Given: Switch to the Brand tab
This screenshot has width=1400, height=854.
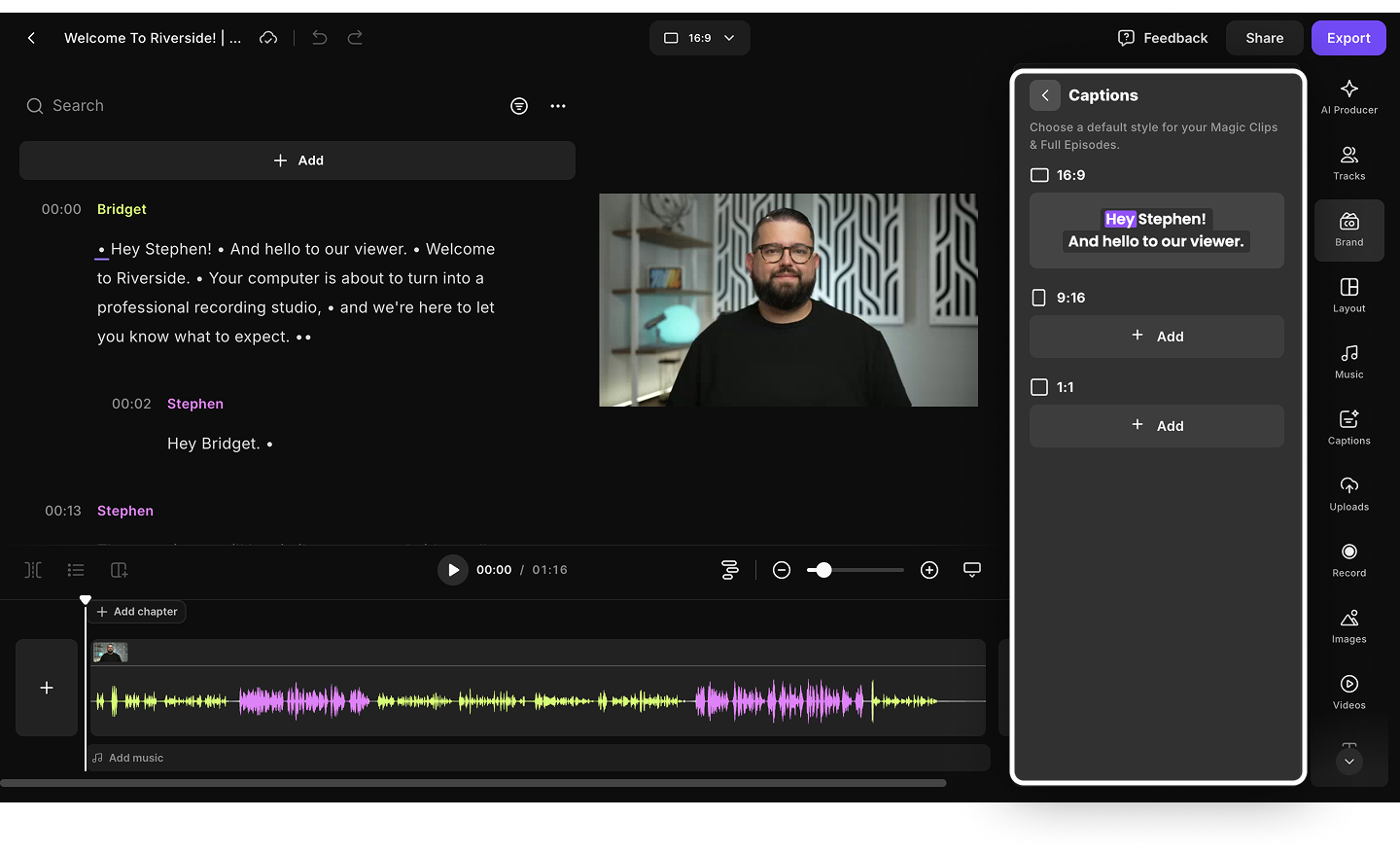Looking at the screenshot, I should [x=1348, y=229].
